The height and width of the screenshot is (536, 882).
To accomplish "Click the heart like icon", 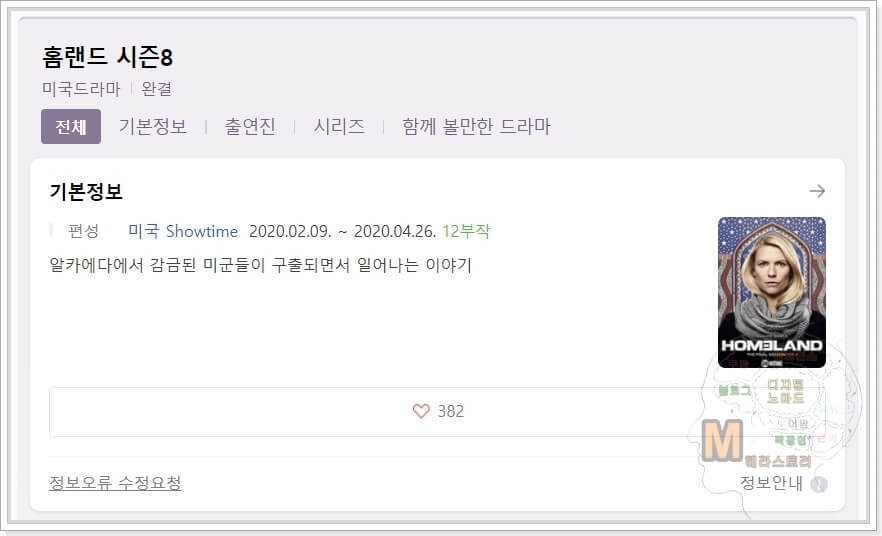I will (421, 411).
